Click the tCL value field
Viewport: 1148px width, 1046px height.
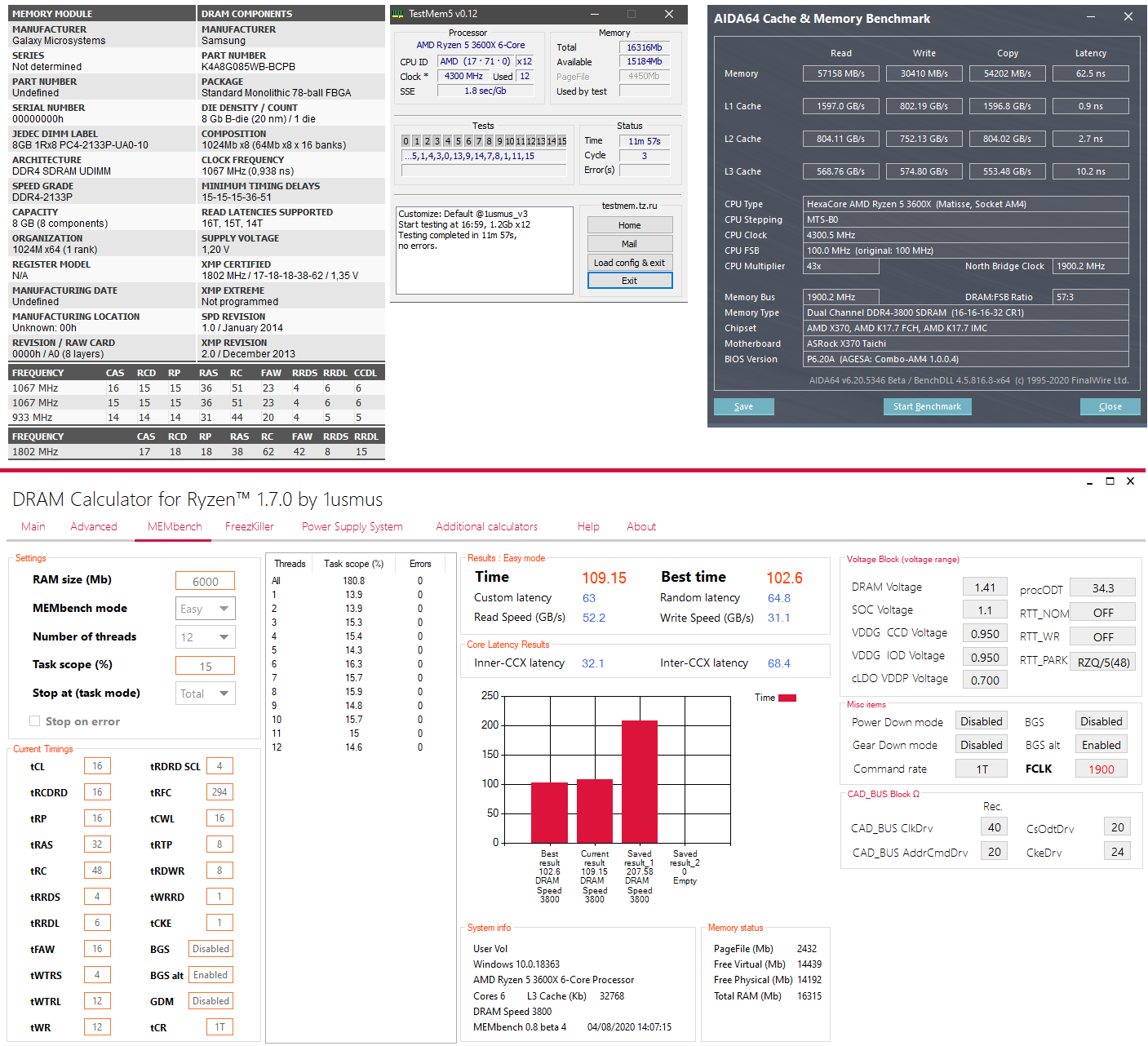click(x=97, y=766)
